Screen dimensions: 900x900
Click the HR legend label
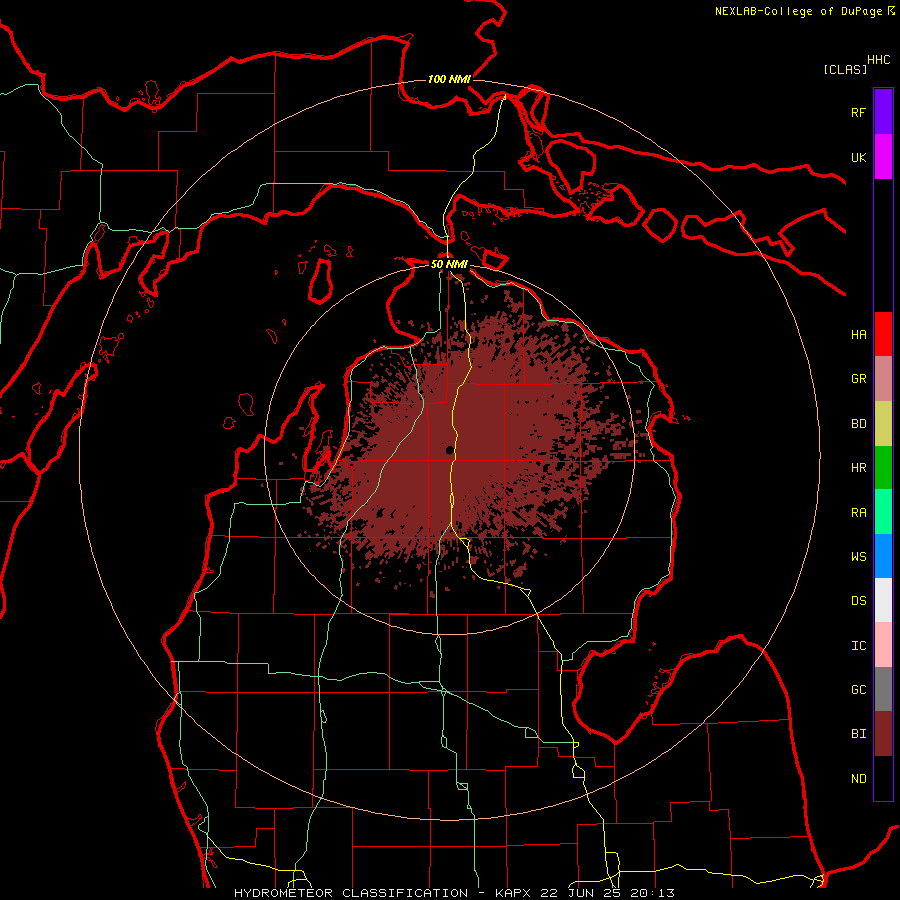[x=859, y=468]
